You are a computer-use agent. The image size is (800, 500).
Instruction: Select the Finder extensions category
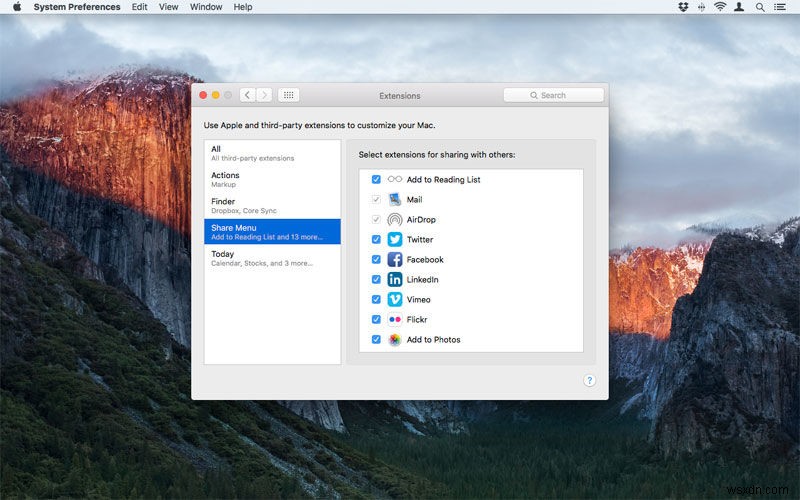pos(272,206)
